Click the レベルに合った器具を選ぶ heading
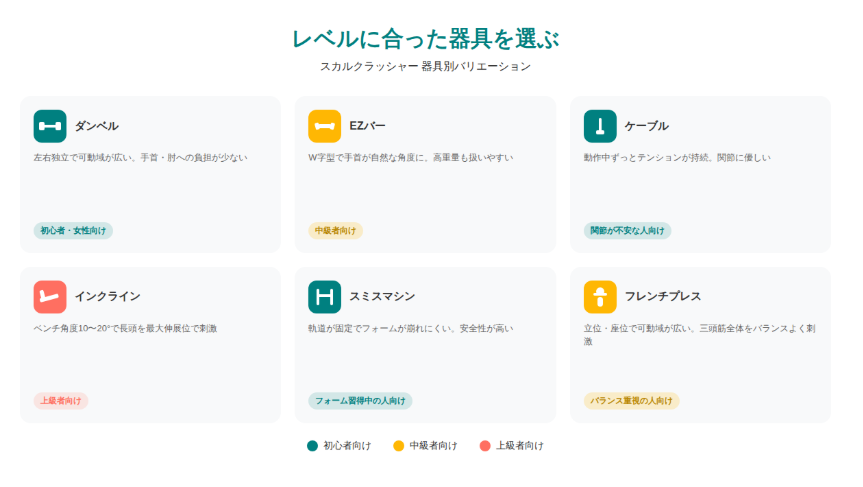Screen dimensions: 863x487 click(x=425, y=39)
